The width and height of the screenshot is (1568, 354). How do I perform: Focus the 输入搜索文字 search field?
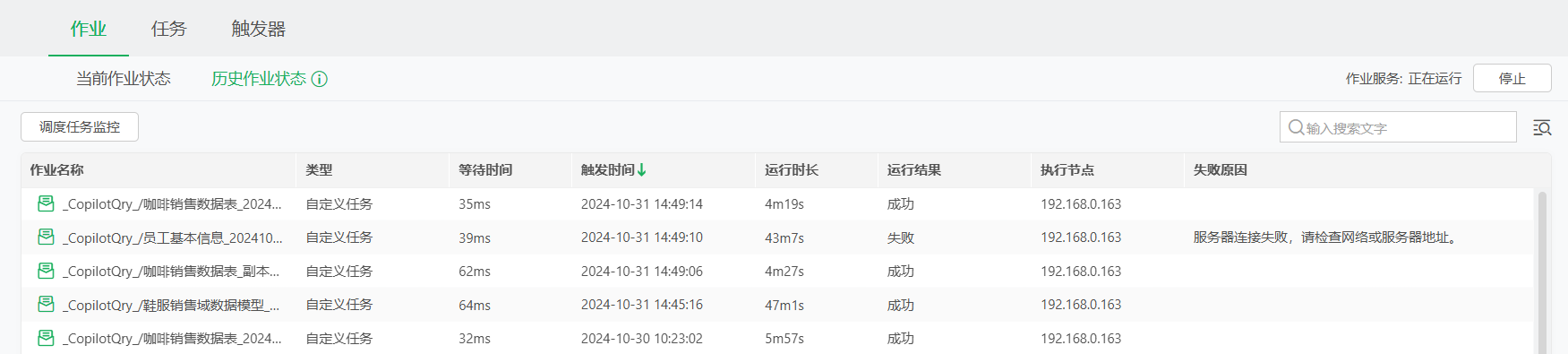1398,127
